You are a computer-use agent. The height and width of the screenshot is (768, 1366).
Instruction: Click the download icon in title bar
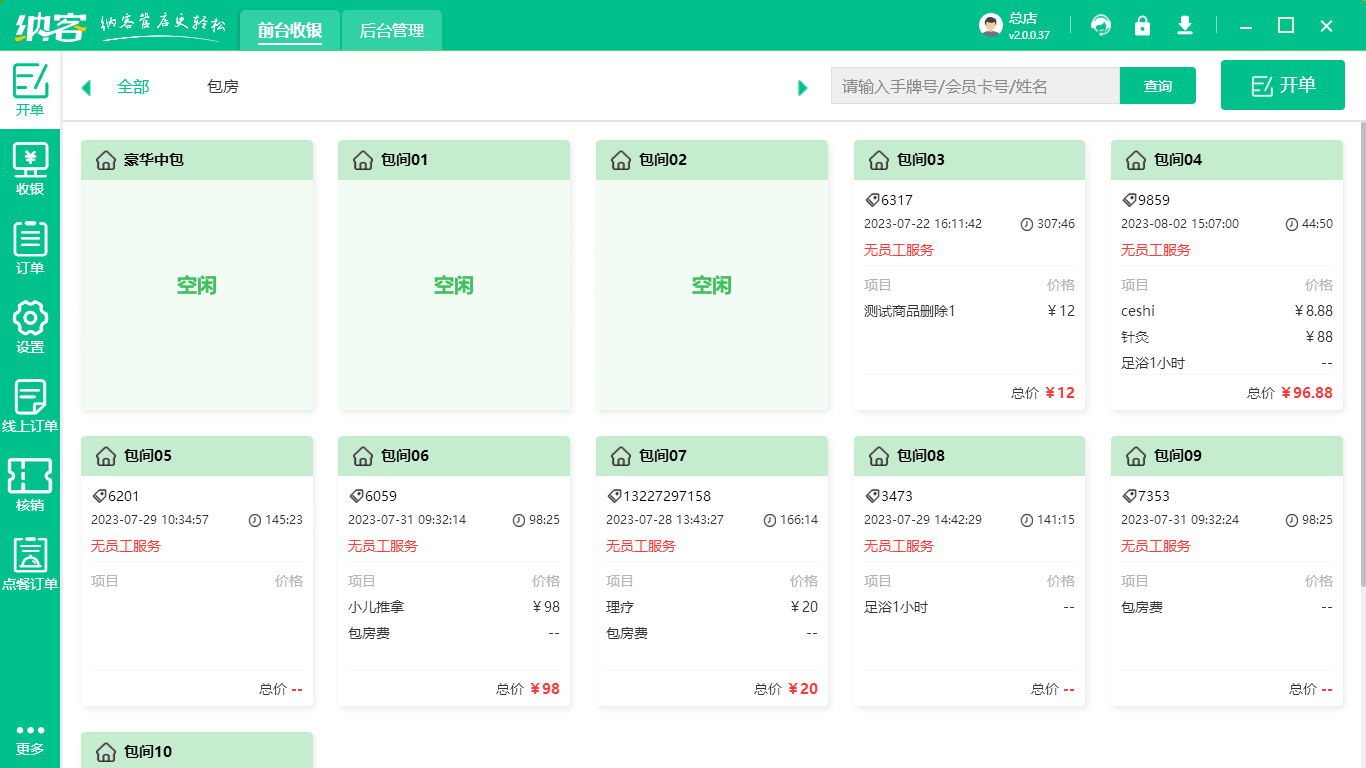[x=1185, y=26]
